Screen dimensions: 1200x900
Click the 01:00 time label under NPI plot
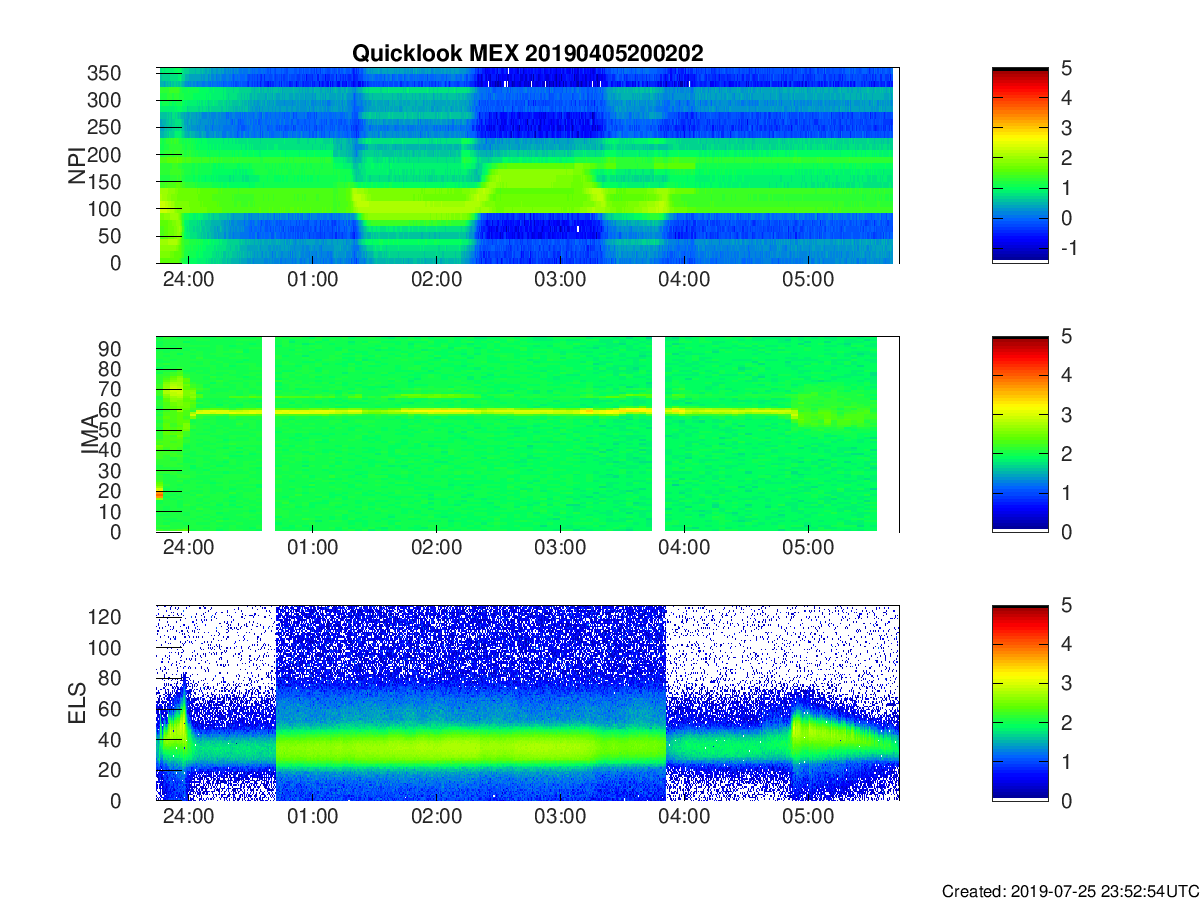click(312, 279)
